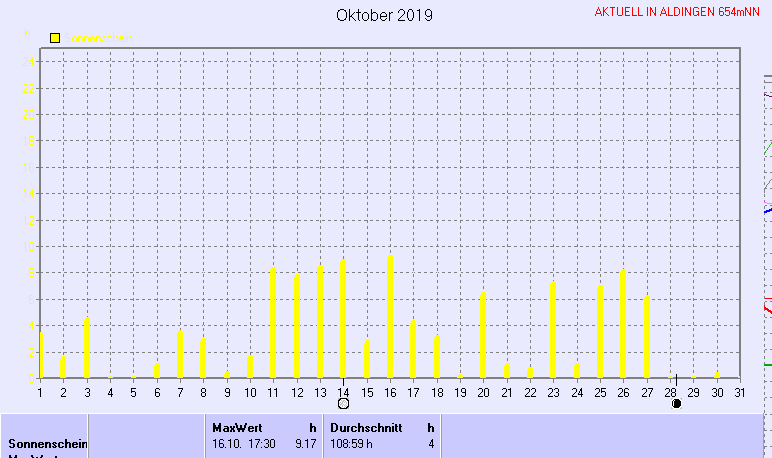Click the 16.10. 17:30 max value cell
The height and width of the screenshot is (458, 772).
(244, 443)
